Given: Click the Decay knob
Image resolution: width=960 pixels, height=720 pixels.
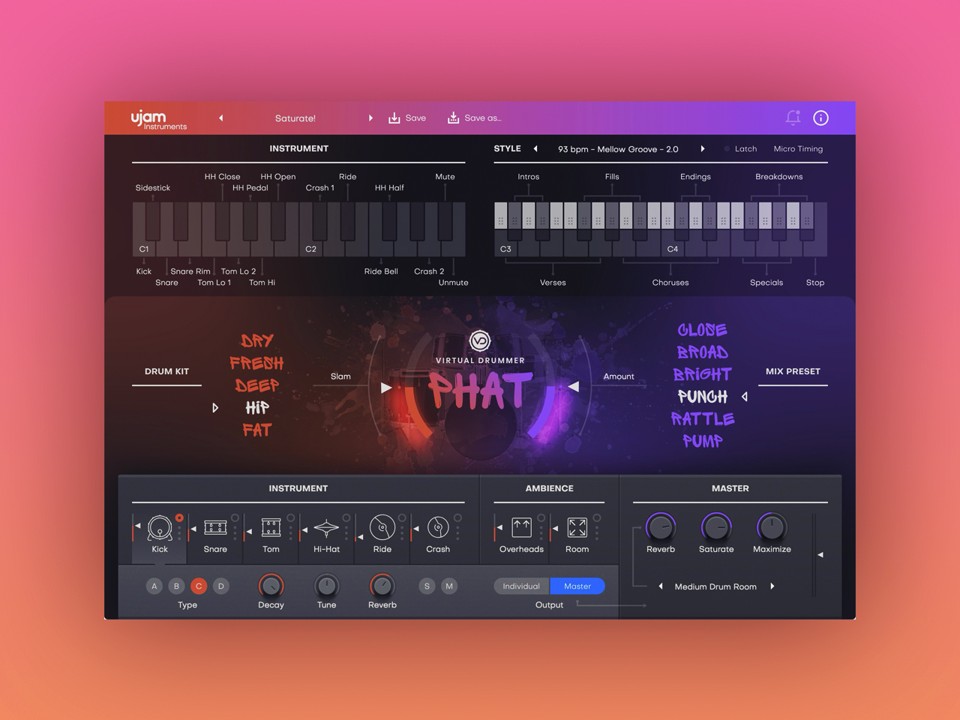Looking at the screenshot, I should (271, 586).
